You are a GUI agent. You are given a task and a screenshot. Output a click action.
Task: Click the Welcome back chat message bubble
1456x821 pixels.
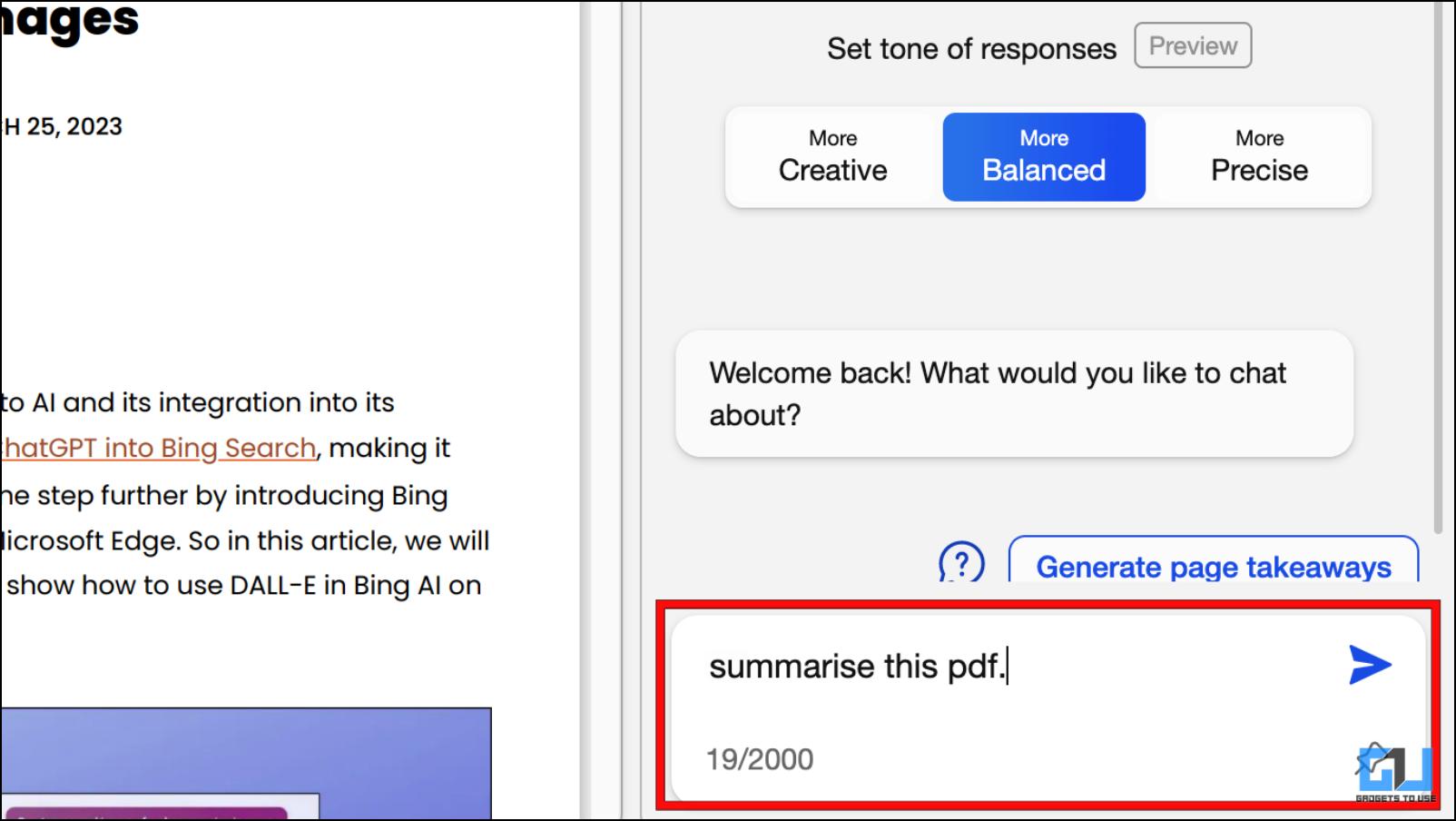point(1014,394)
